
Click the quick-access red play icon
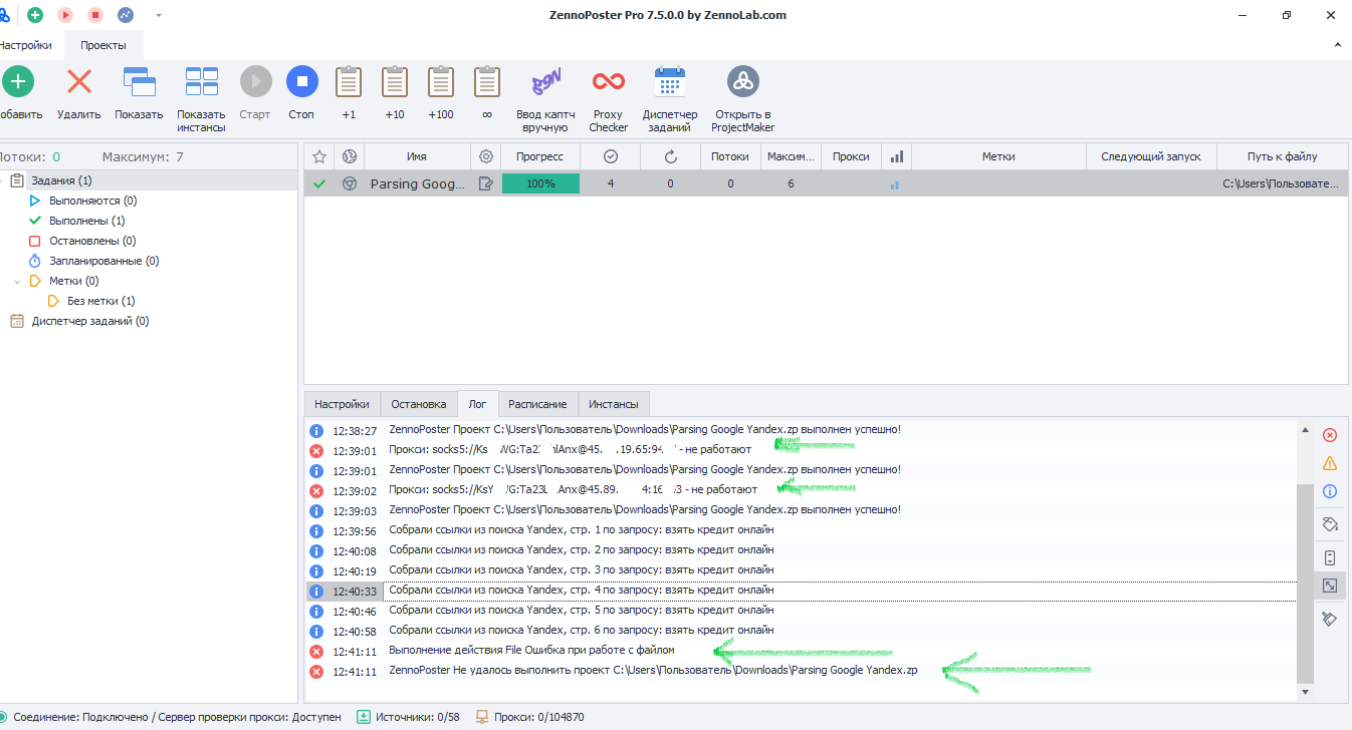point(65,15)
